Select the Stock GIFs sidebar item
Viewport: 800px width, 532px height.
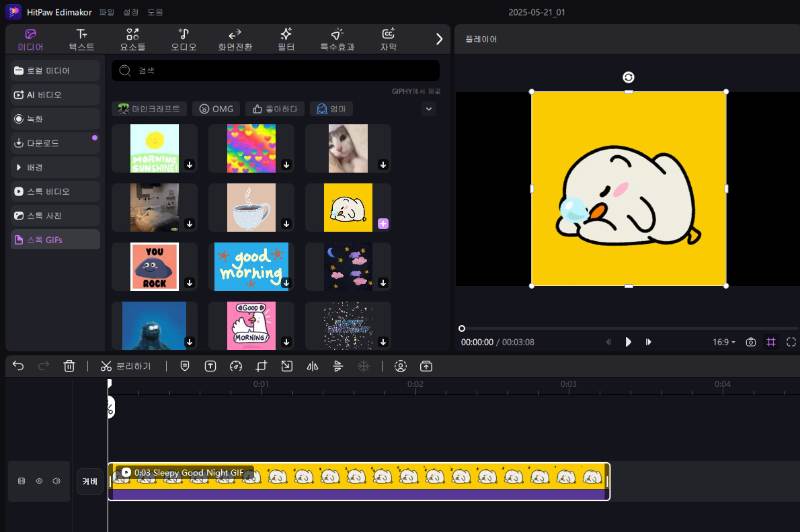click(55, 240)
